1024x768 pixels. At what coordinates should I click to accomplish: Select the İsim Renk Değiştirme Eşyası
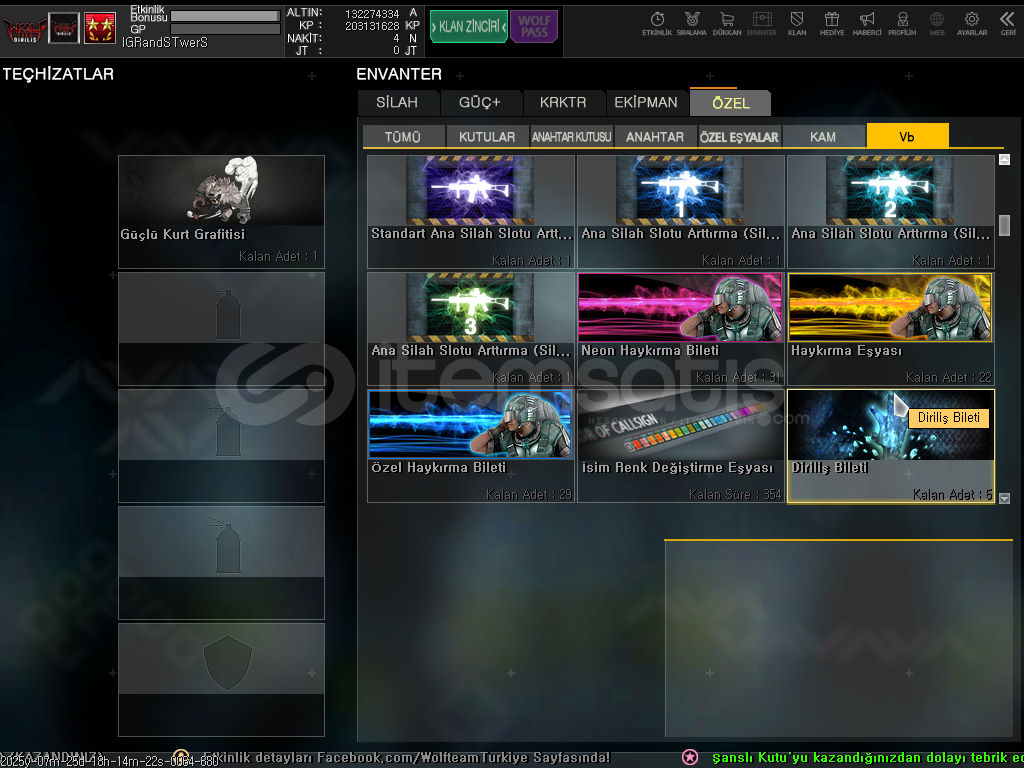(680, 446)
